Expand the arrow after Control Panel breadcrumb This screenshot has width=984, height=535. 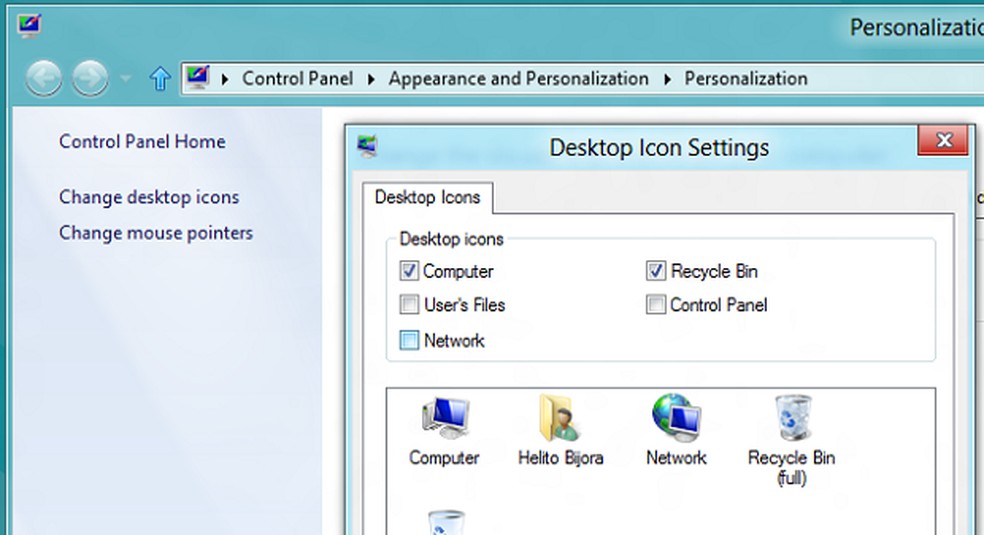[371, 79]
